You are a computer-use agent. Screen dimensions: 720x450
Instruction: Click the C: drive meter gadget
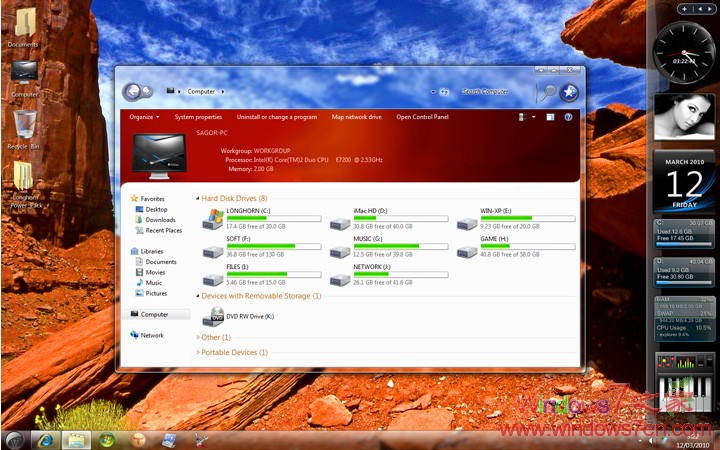[684, 234]
